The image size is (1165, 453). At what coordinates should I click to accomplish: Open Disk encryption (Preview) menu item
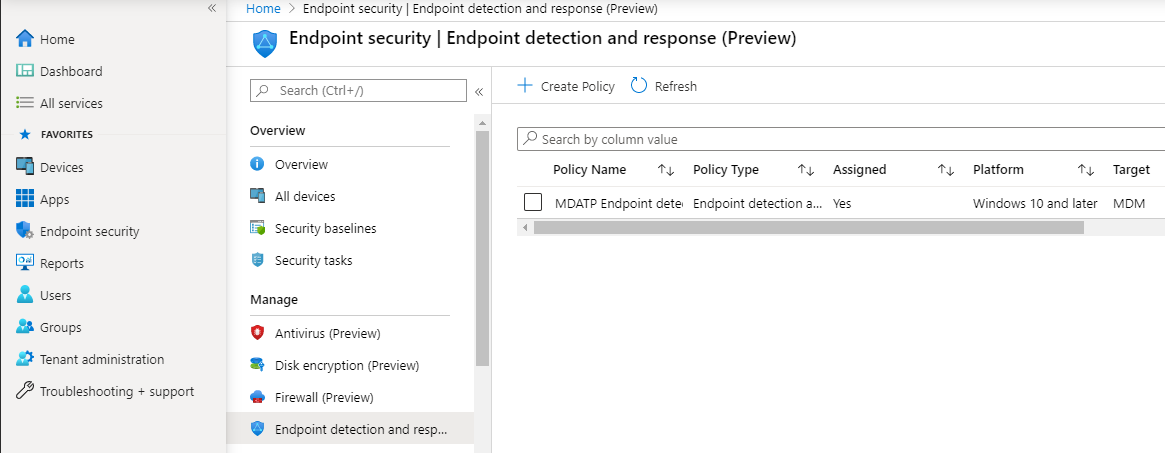(346, 365)
